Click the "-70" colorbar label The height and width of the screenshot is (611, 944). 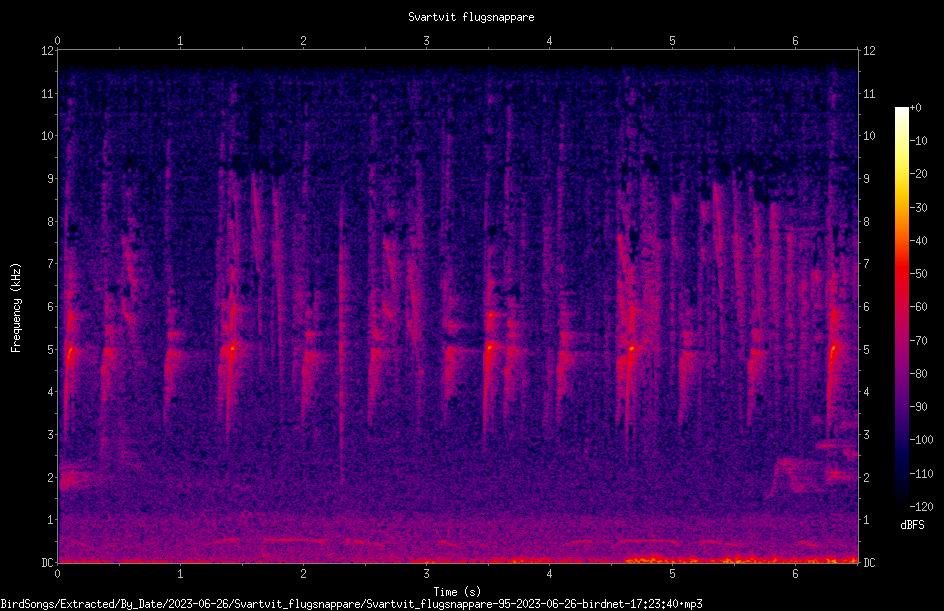pos(919,341)
